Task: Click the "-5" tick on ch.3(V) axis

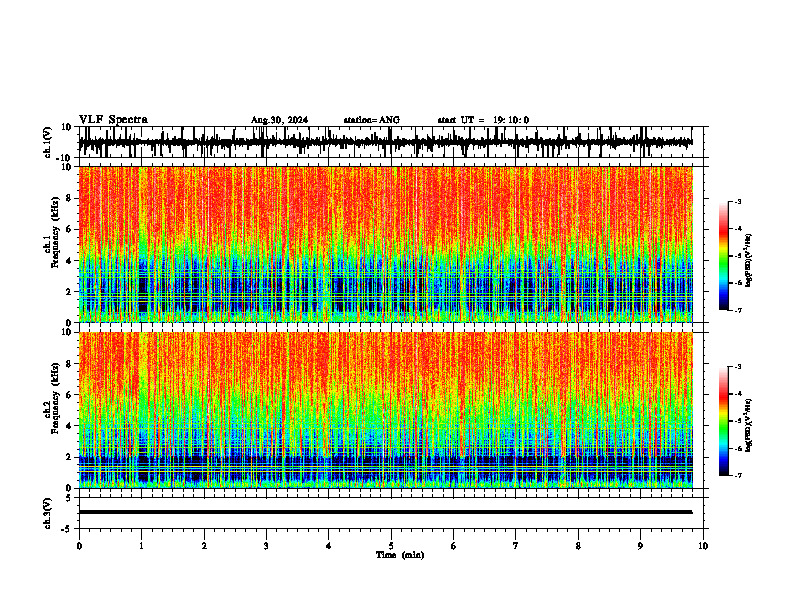Action: pyautogui.click(x=67, y=529)
